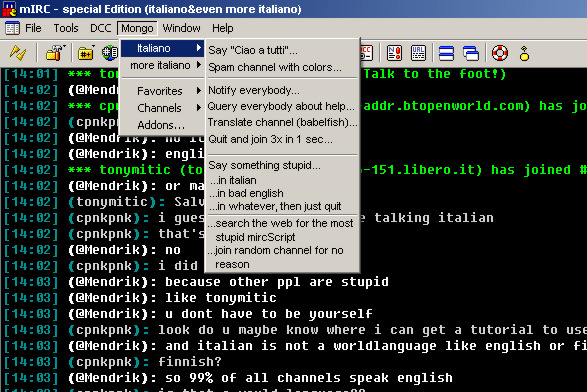Expand the Favorites submenu
Image resolution: width=587 pixels, height=392 pixels.
tap(162, 91)
